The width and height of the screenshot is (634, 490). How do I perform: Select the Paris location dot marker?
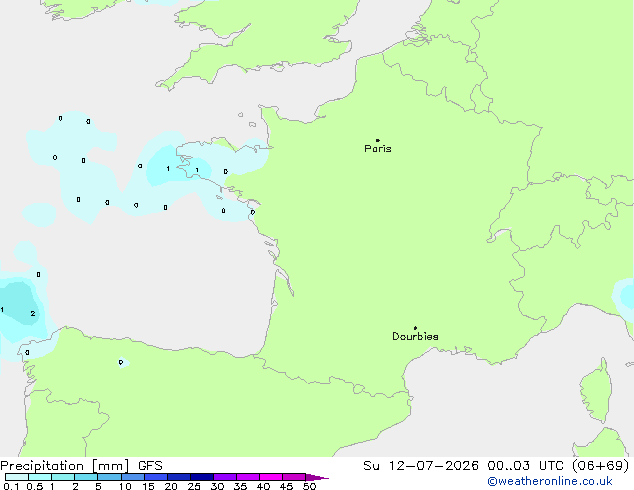(378, 140)
